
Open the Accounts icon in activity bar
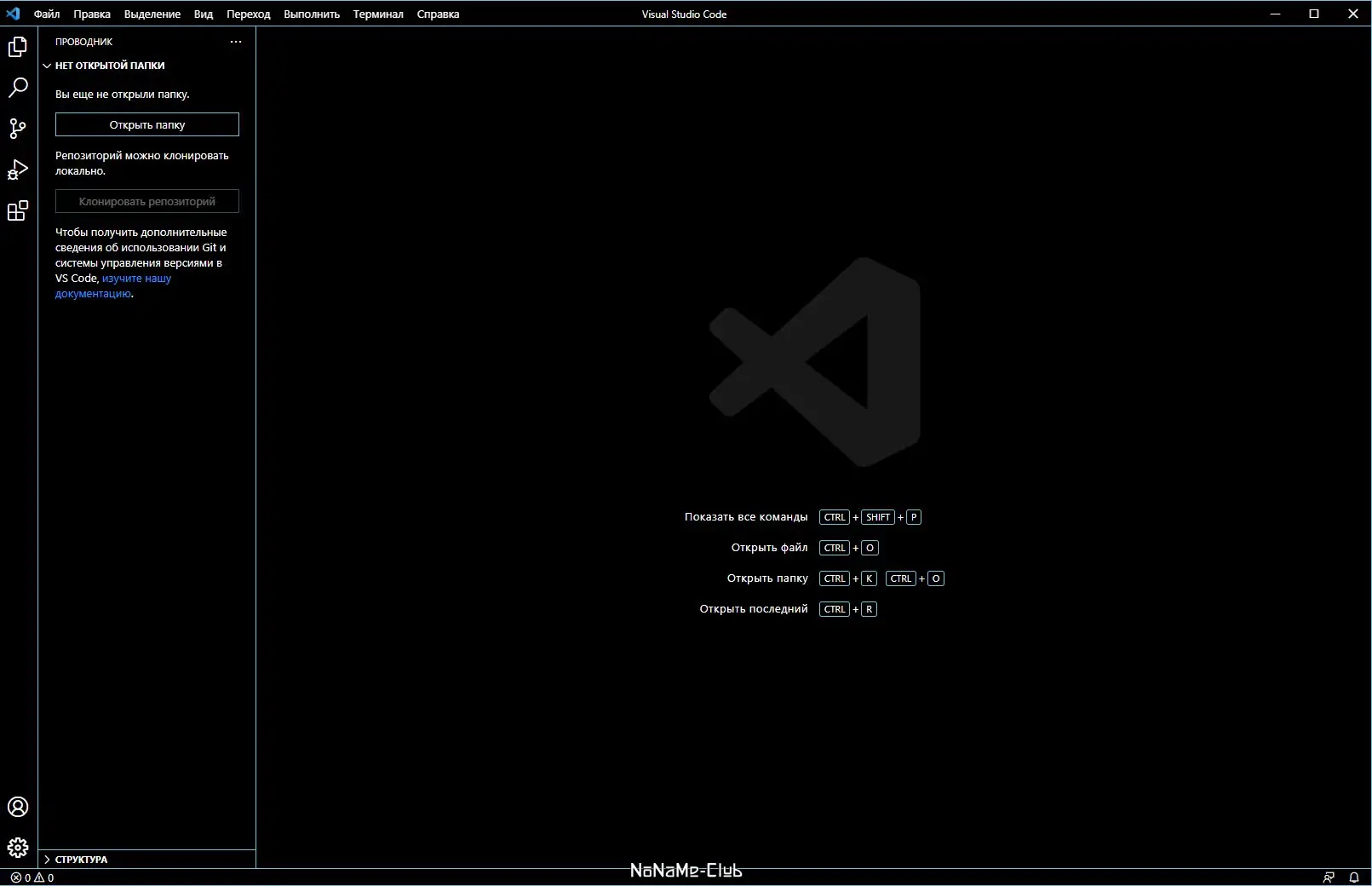(18, 807)
